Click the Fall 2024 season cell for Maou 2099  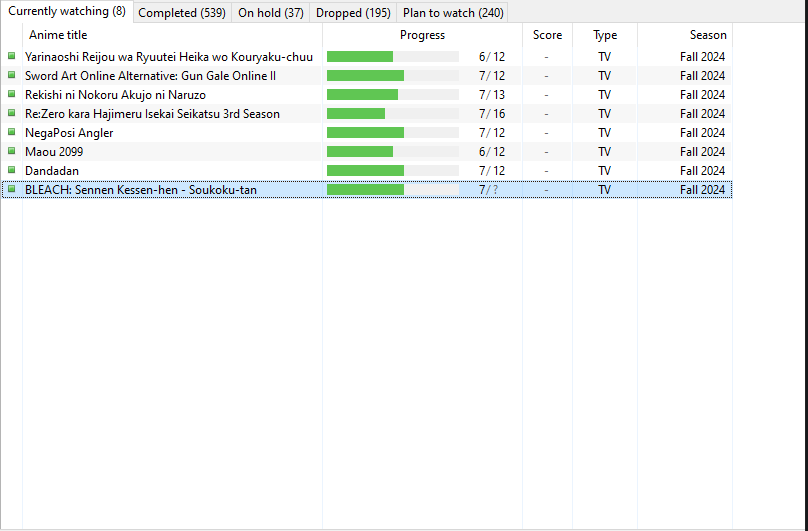coord(702,152)
